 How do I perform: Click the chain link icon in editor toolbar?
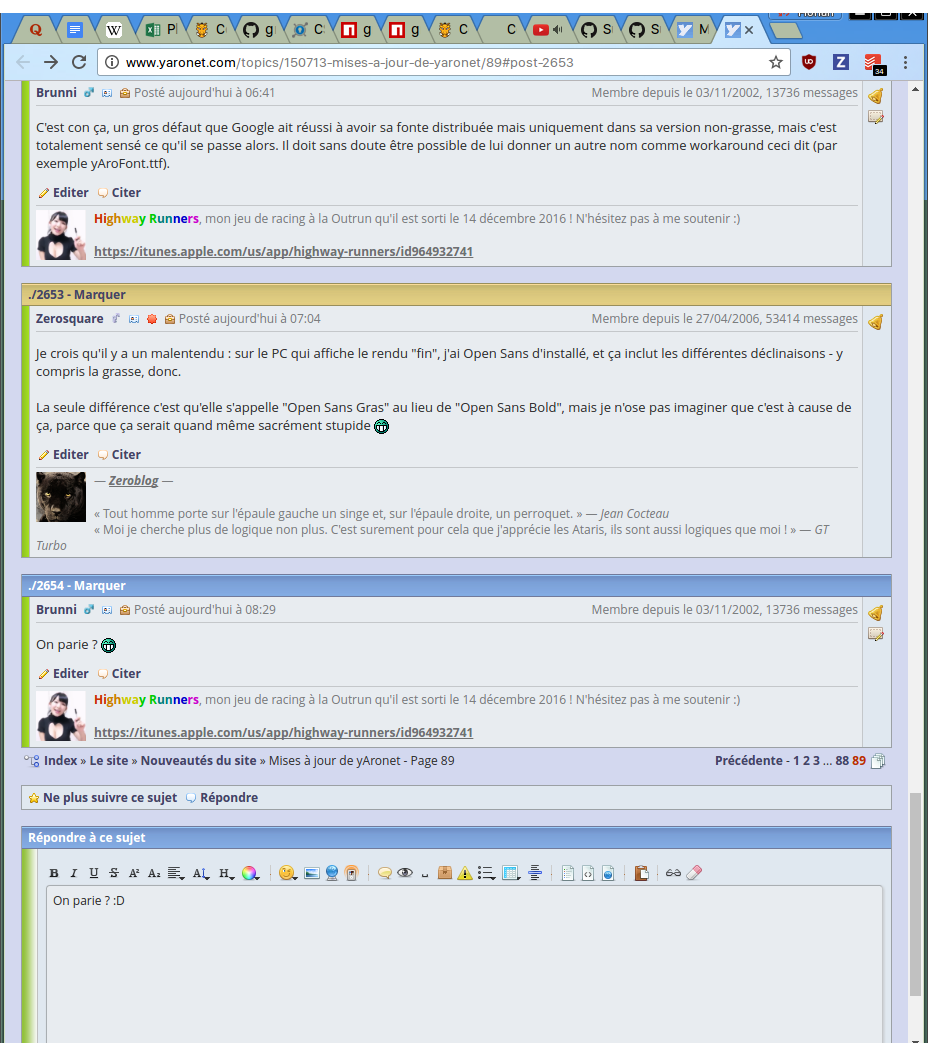[x=673, y=873]
